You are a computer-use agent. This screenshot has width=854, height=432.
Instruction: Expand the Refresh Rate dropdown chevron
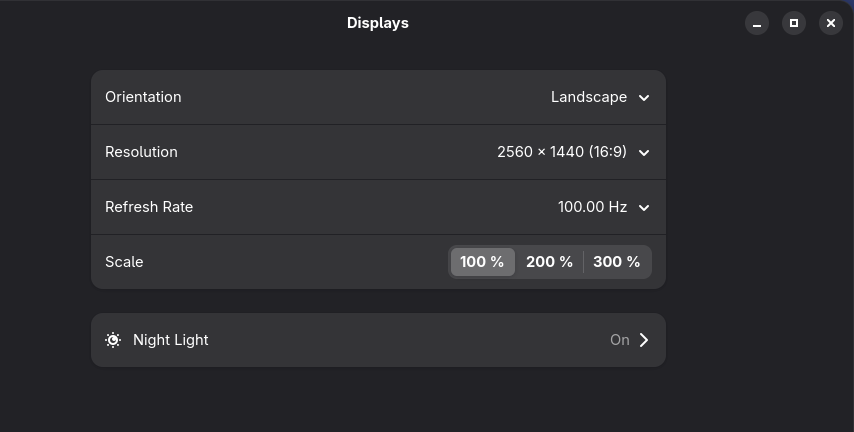click(x=644, y=208)
